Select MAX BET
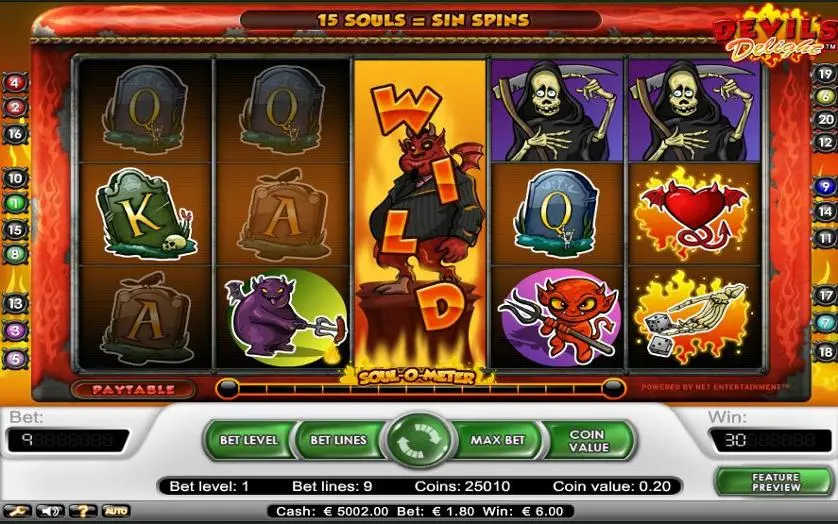This screenshot has width=838, height=524. [498, 440]
